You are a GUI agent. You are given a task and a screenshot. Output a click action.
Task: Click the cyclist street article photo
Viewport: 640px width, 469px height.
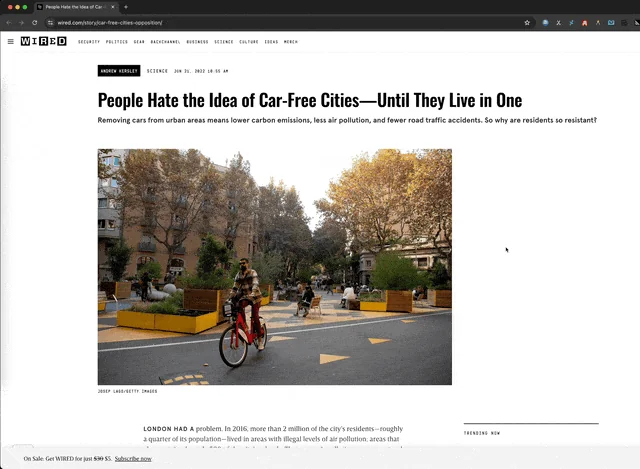pos(275,267)
